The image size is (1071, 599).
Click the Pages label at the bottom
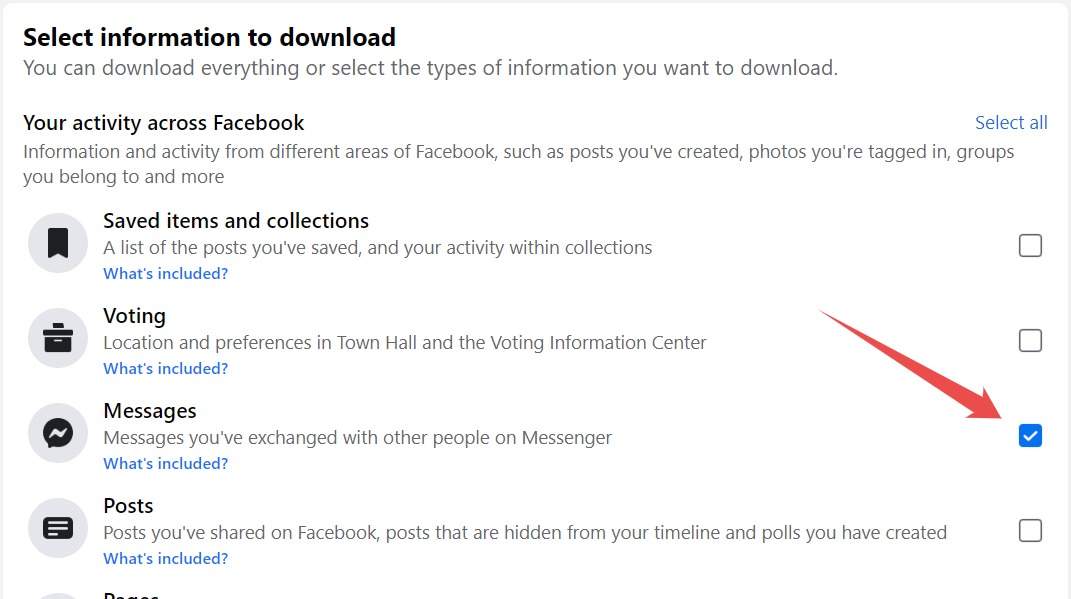[131, 594]
